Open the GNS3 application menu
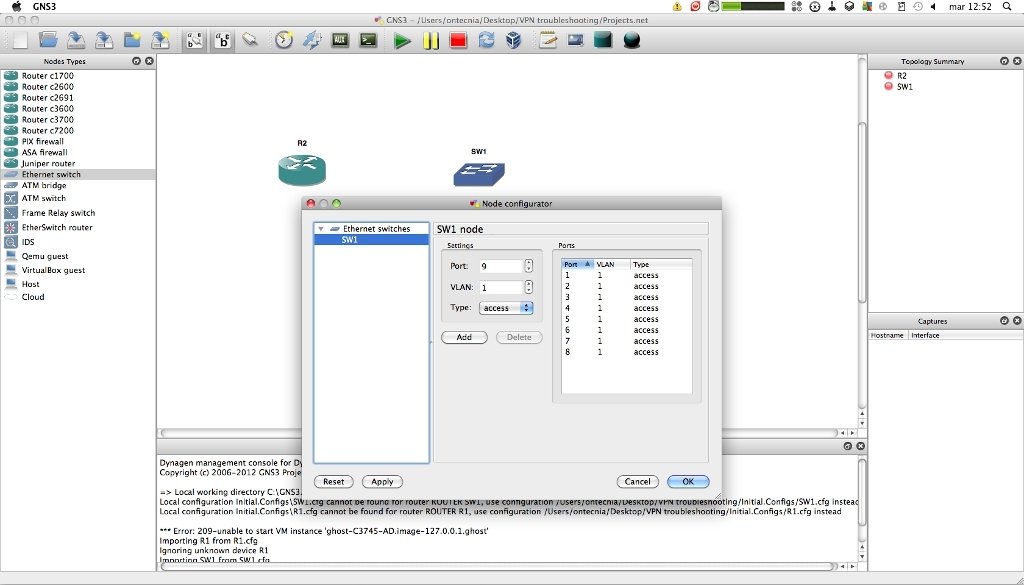Screen dimensions: 1024x585 click(45, 7)
